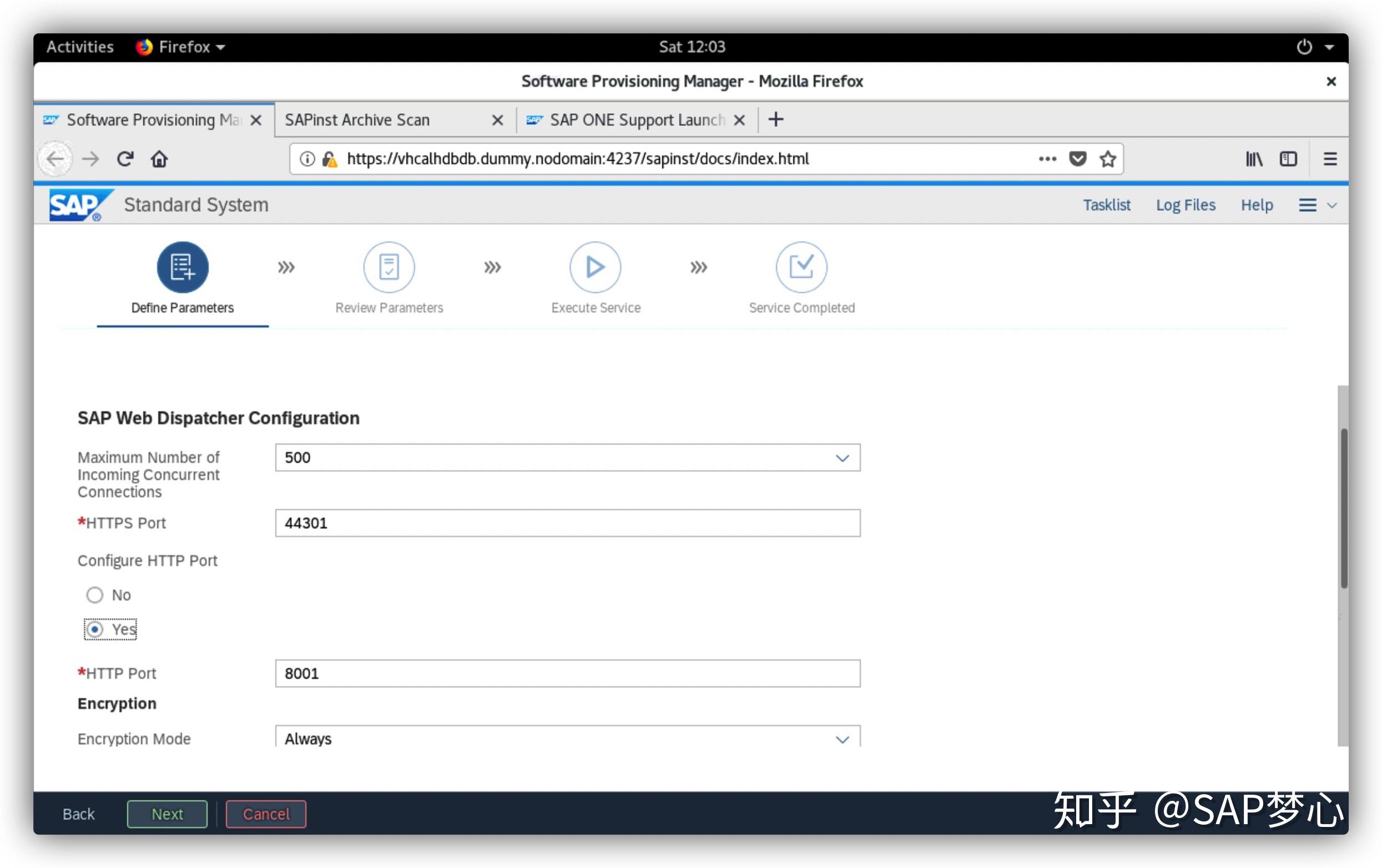1382x868 pixels.
Task: Expand the chevron beside SAP menu
Action: point(1332,205)
